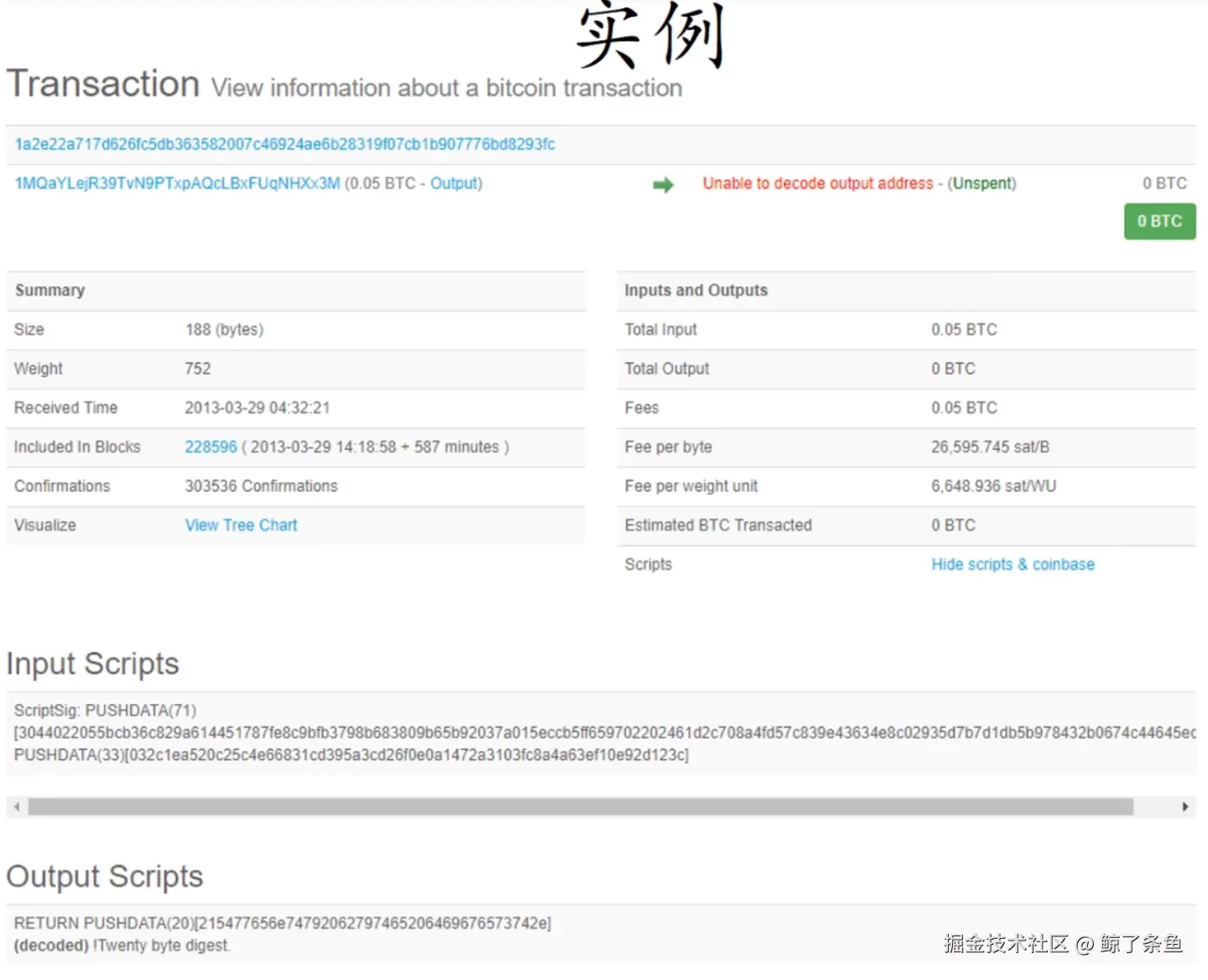
Task: Select the '188 (bytes)' size value
Action: [x=224, y=330]
